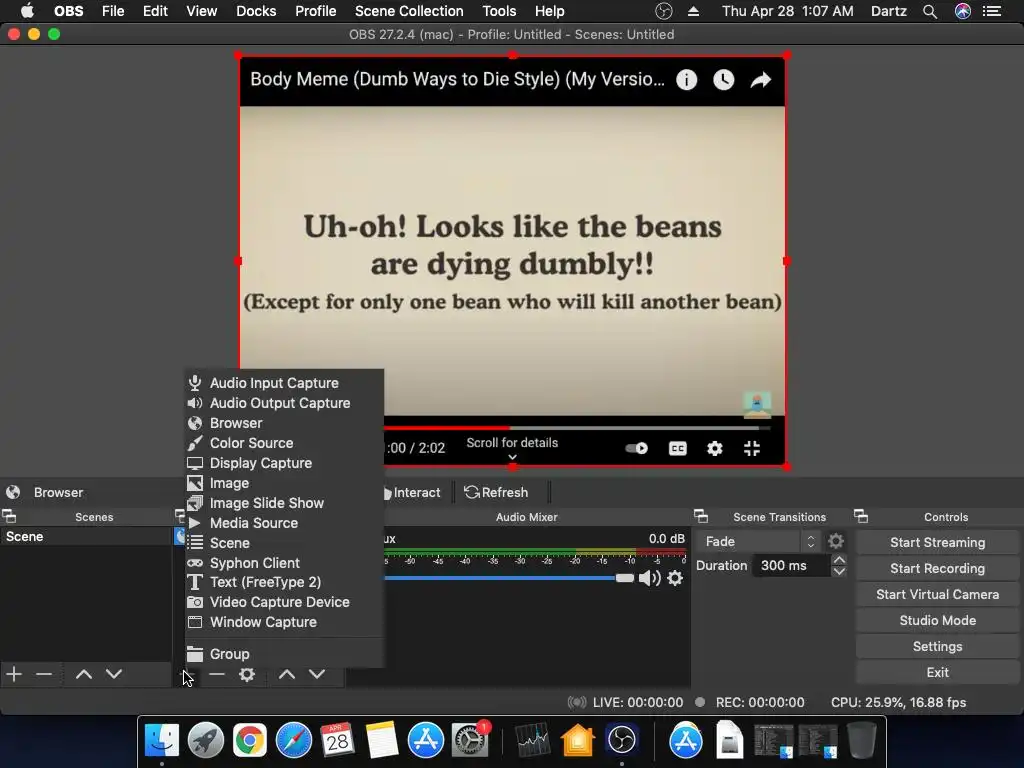Open Spotlight search in menu bar
This screenshot has height=768, width=1024.
[930, 11]
